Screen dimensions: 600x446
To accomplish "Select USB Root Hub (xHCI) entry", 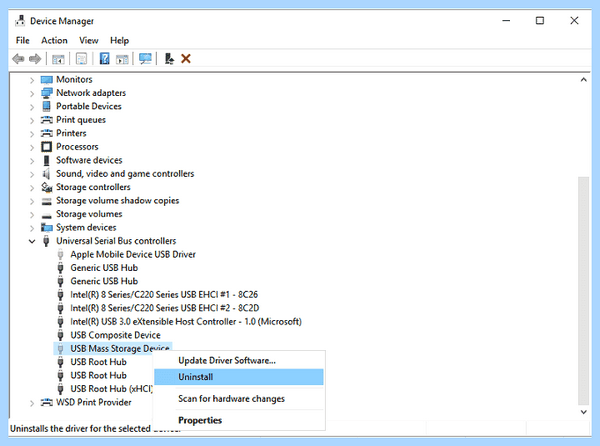I will (x=111, y=389).
